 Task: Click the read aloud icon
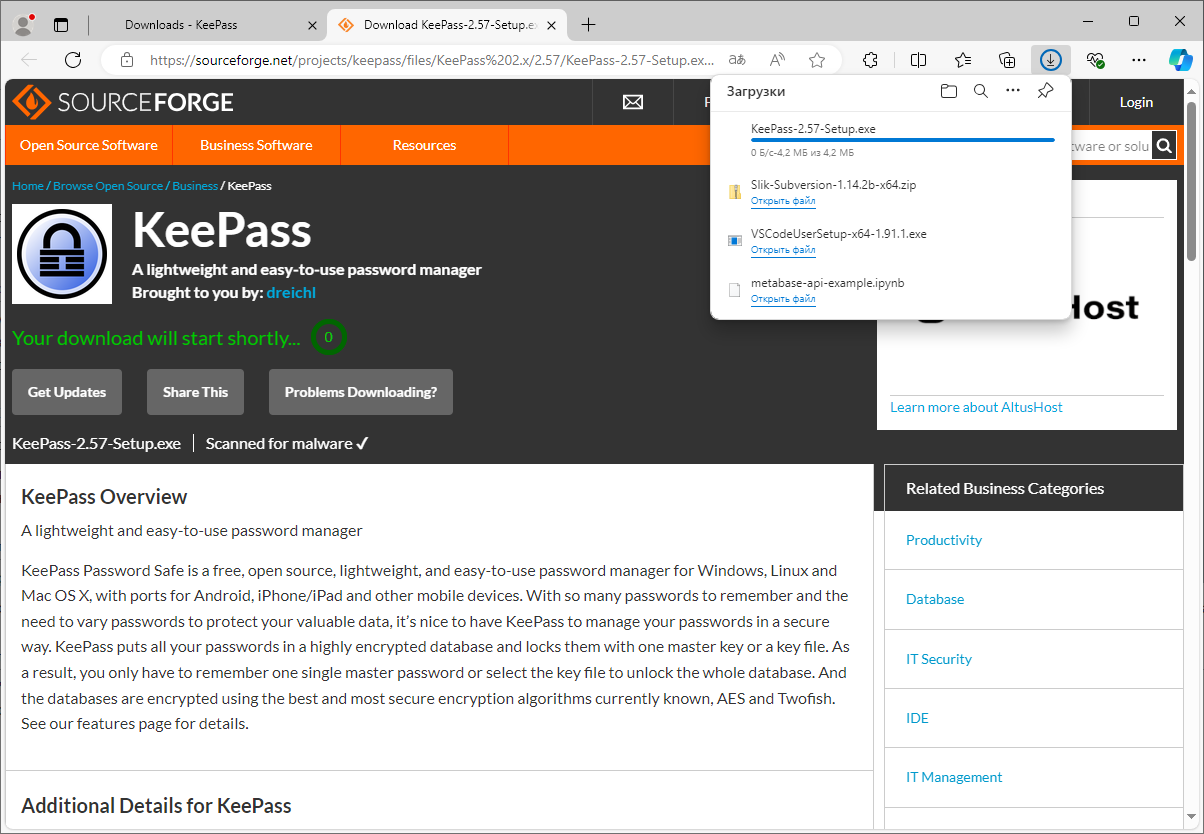(778, 60)
